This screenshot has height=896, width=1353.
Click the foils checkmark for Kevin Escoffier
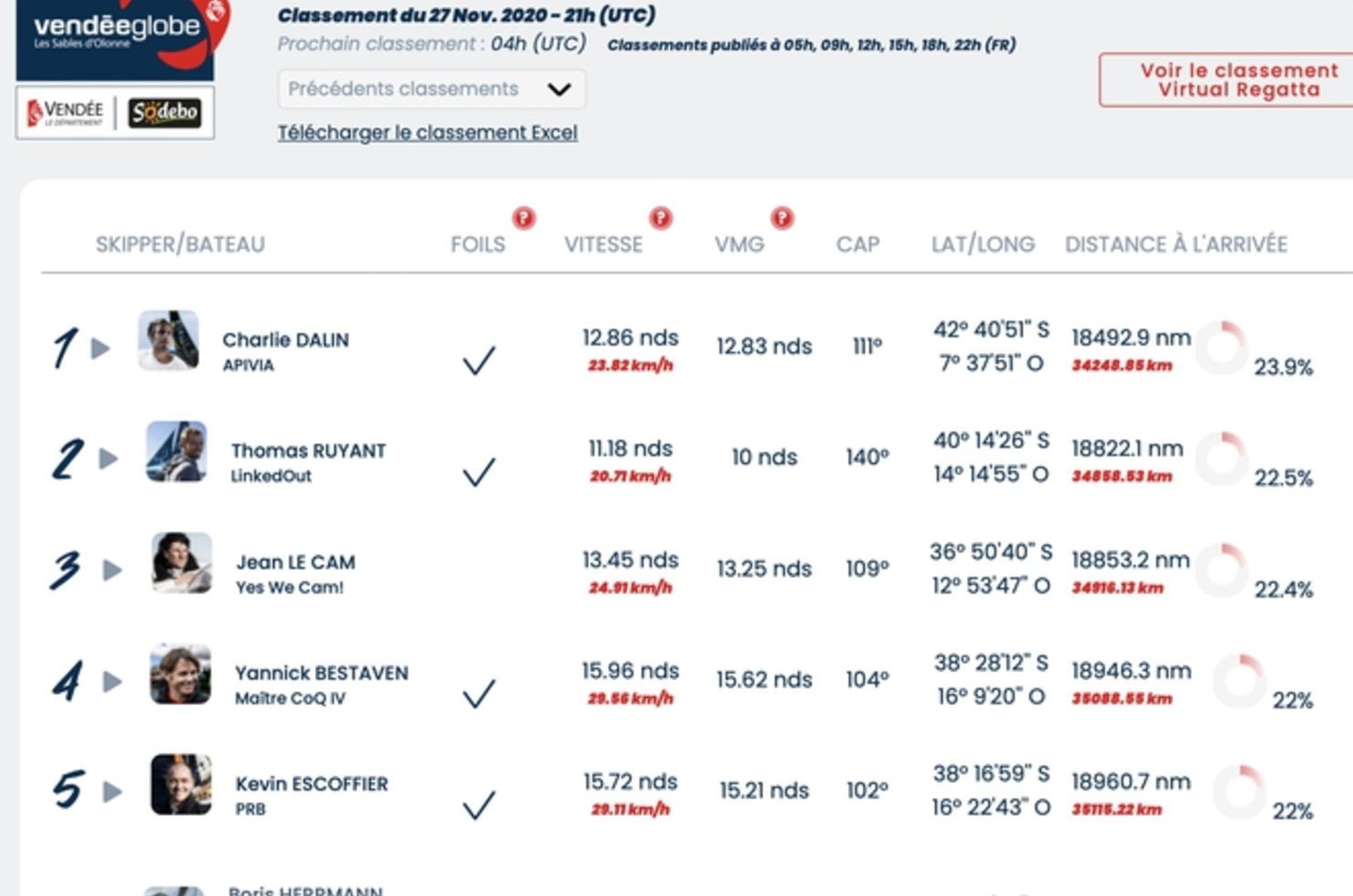tap(478, 805)
